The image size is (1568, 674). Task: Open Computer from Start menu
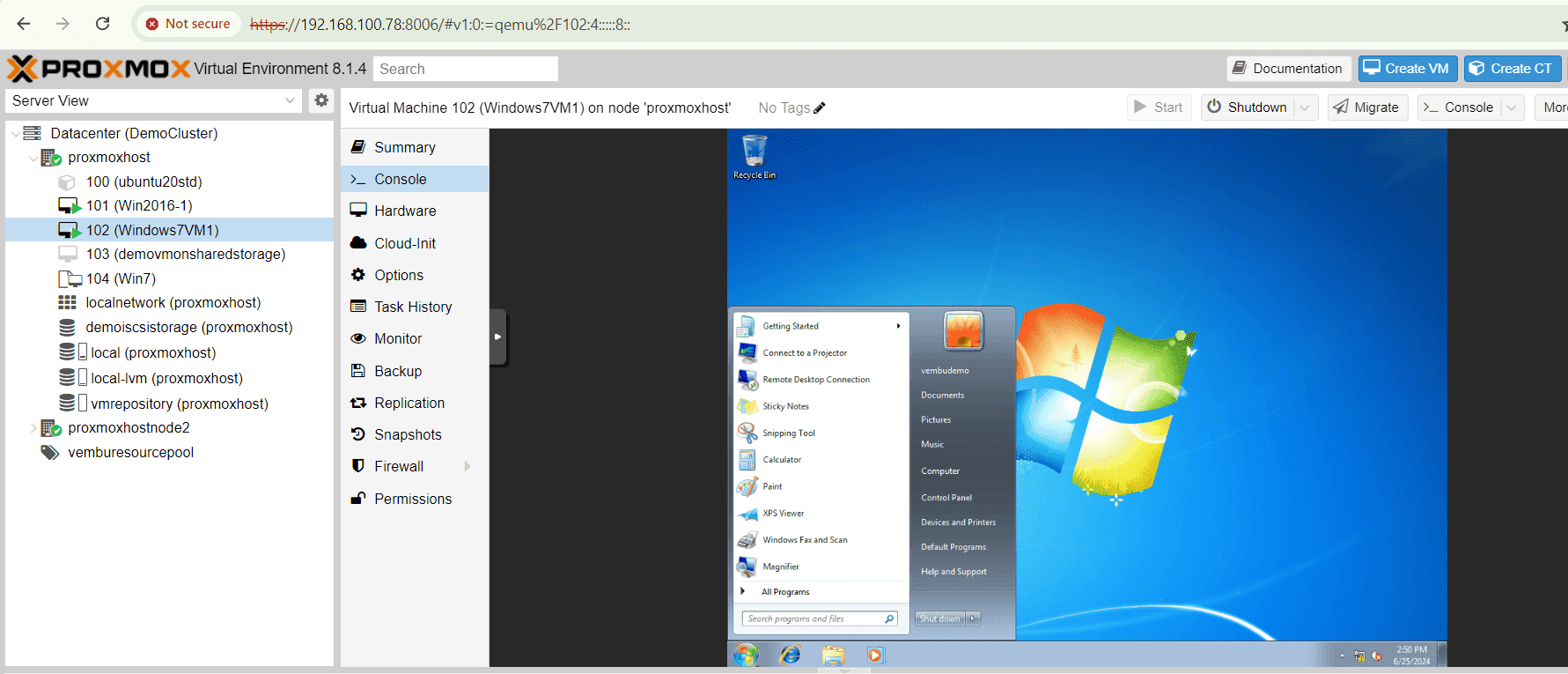click(940, 471)
